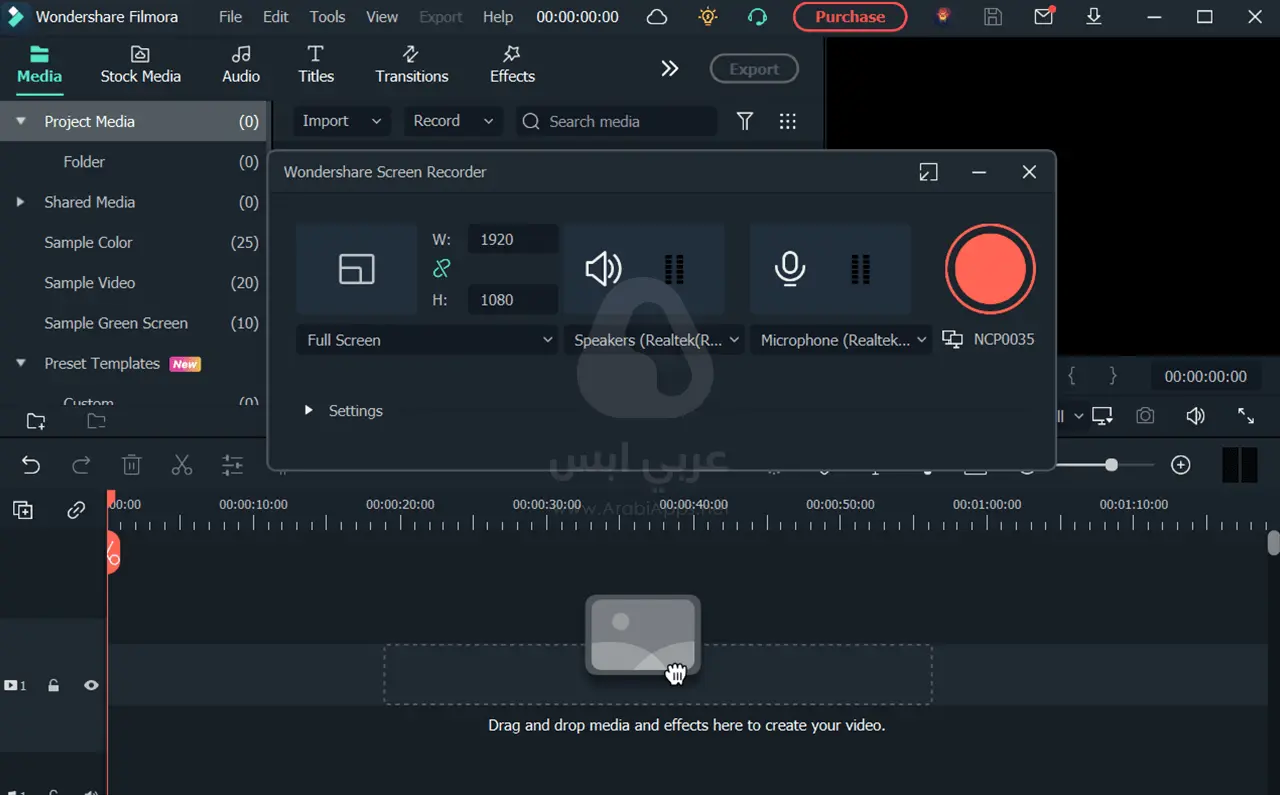This screenshot has width=1280, height=795.
Task: Click the scissors split icon in timeline toolbar
Action: pos(181,465)
